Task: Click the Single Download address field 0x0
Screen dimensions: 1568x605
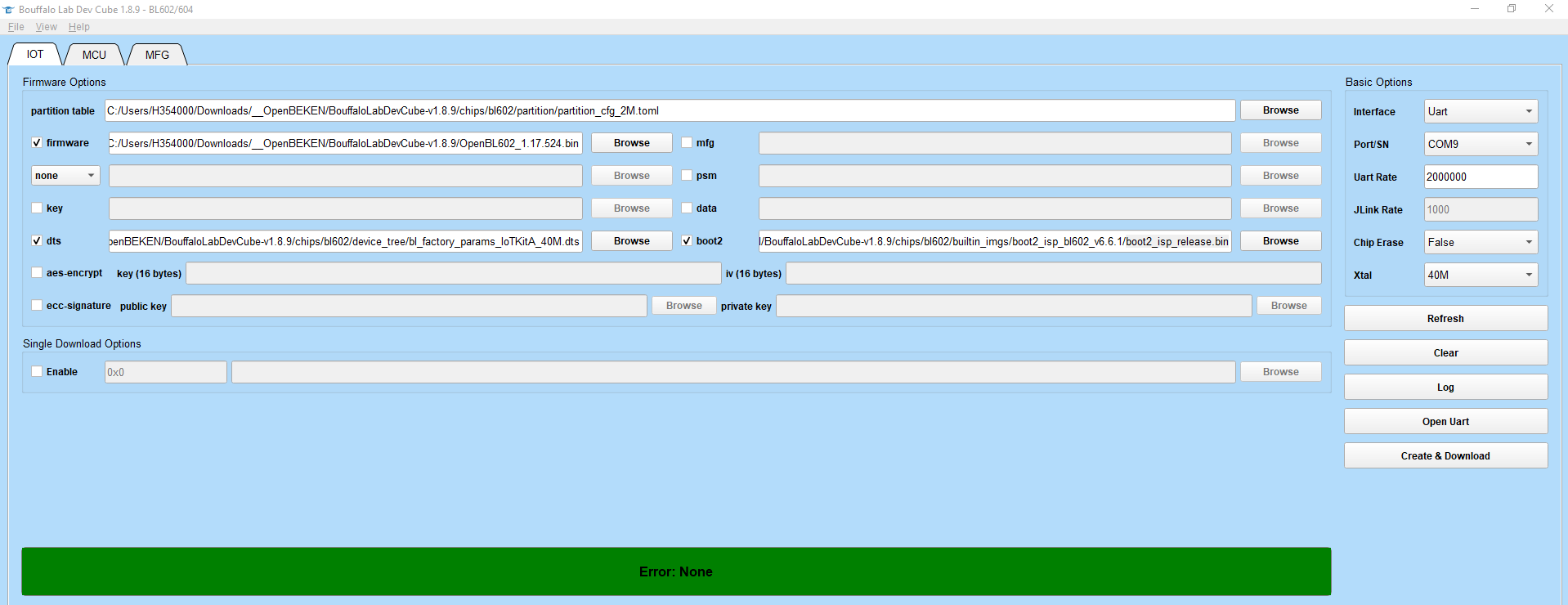Action: pos(165,372)
